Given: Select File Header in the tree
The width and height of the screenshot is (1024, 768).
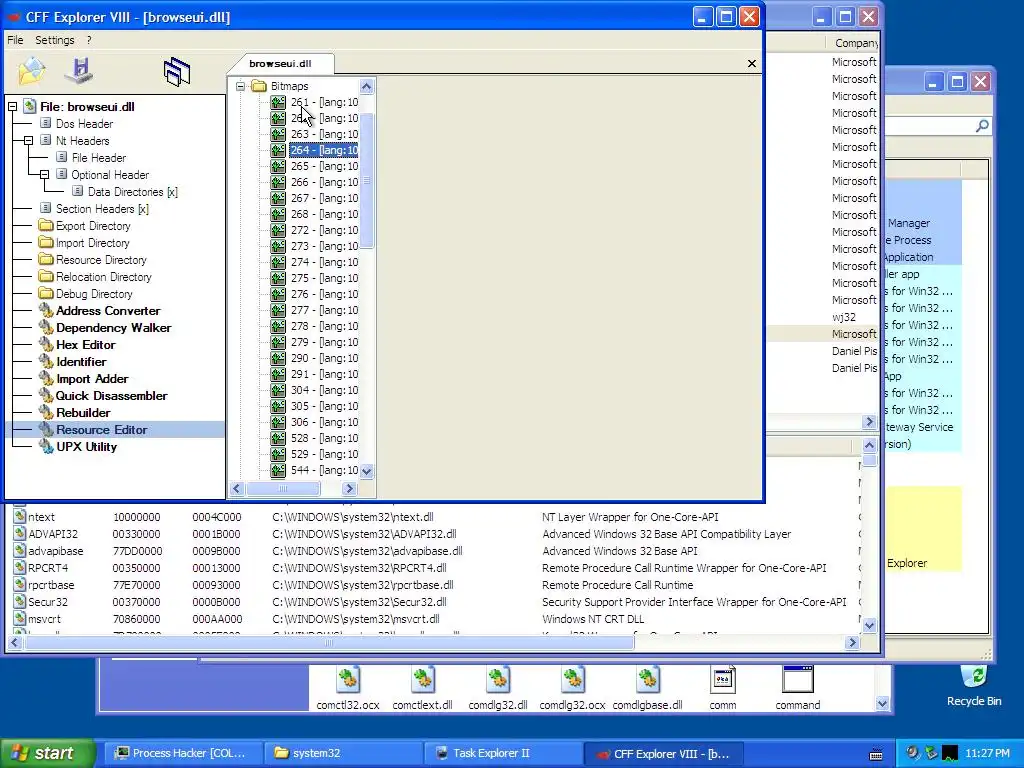Looking at the screenshot, I should tap(99, 158).
